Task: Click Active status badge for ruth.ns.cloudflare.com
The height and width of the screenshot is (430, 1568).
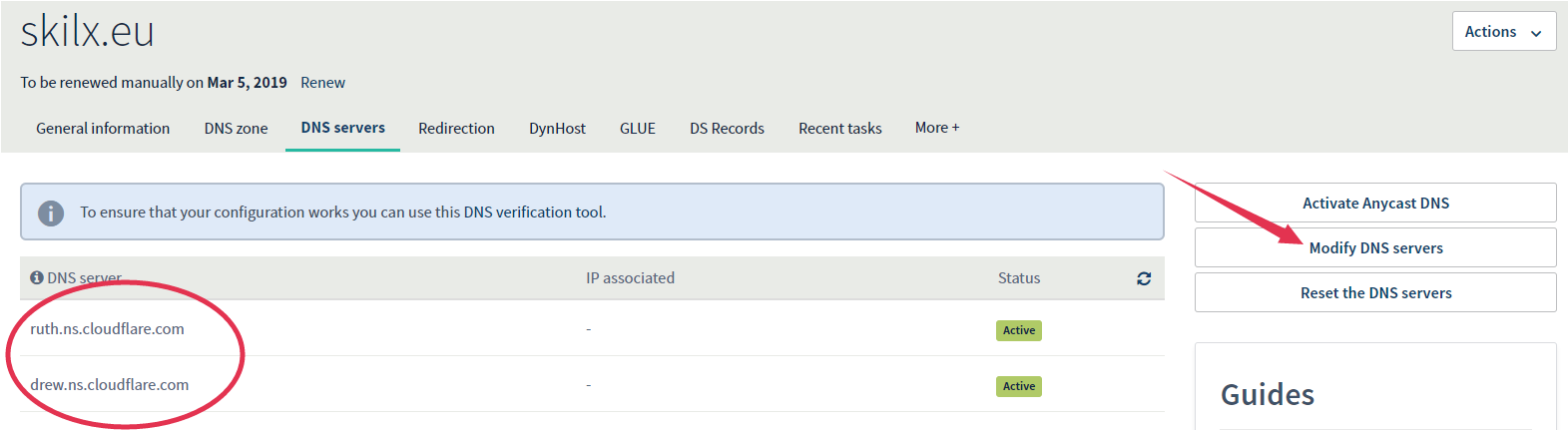Action: (x=1018, y=330)
